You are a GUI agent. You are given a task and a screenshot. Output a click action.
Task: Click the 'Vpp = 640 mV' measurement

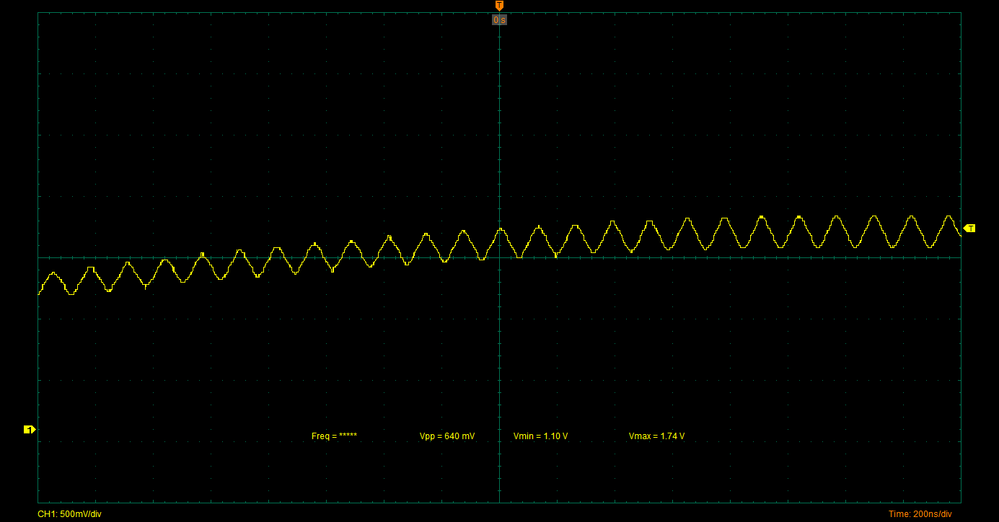tap(447, 436)
